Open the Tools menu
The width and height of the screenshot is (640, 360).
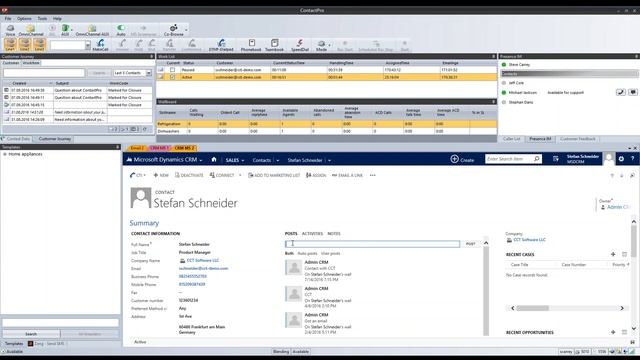(42, 18)
